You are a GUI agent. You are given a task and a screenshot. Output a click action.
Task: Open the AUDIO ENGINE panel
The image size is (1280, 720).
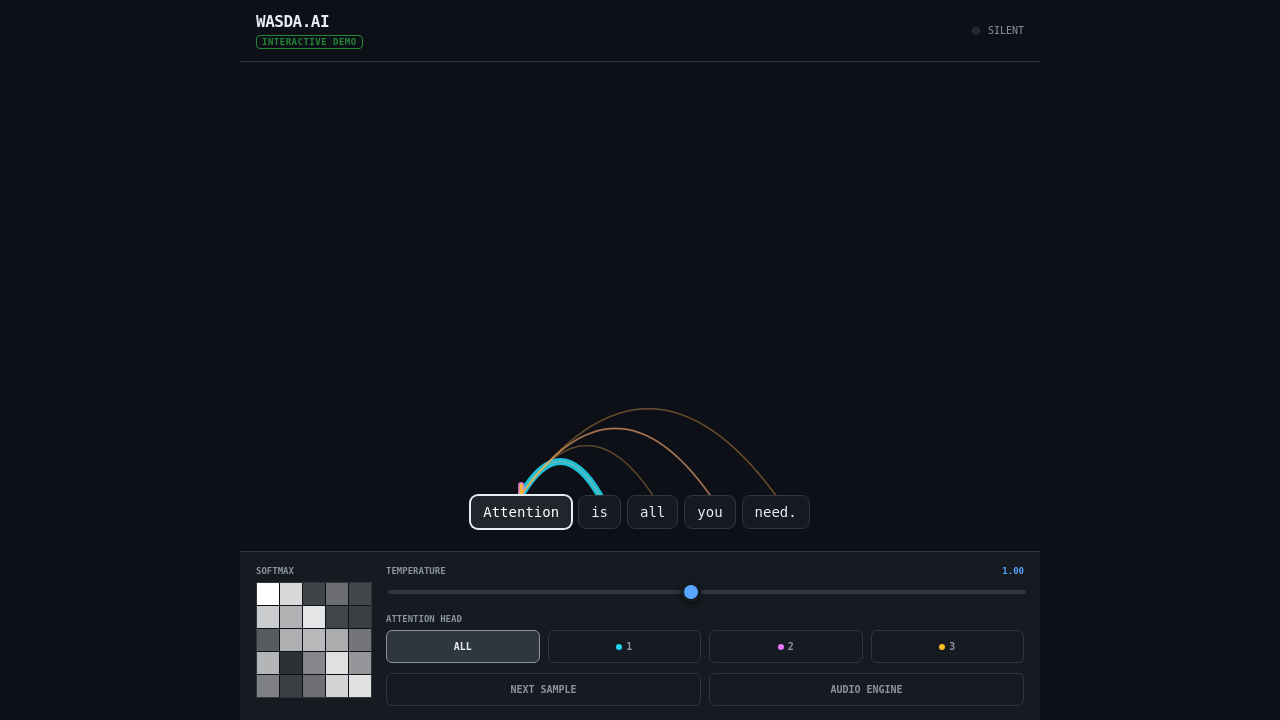pos(866,689)
